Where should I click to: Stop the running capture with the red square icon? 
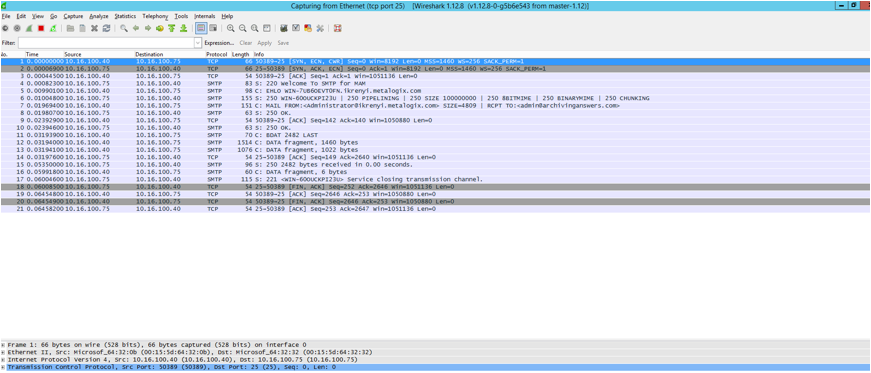point(41,28)
